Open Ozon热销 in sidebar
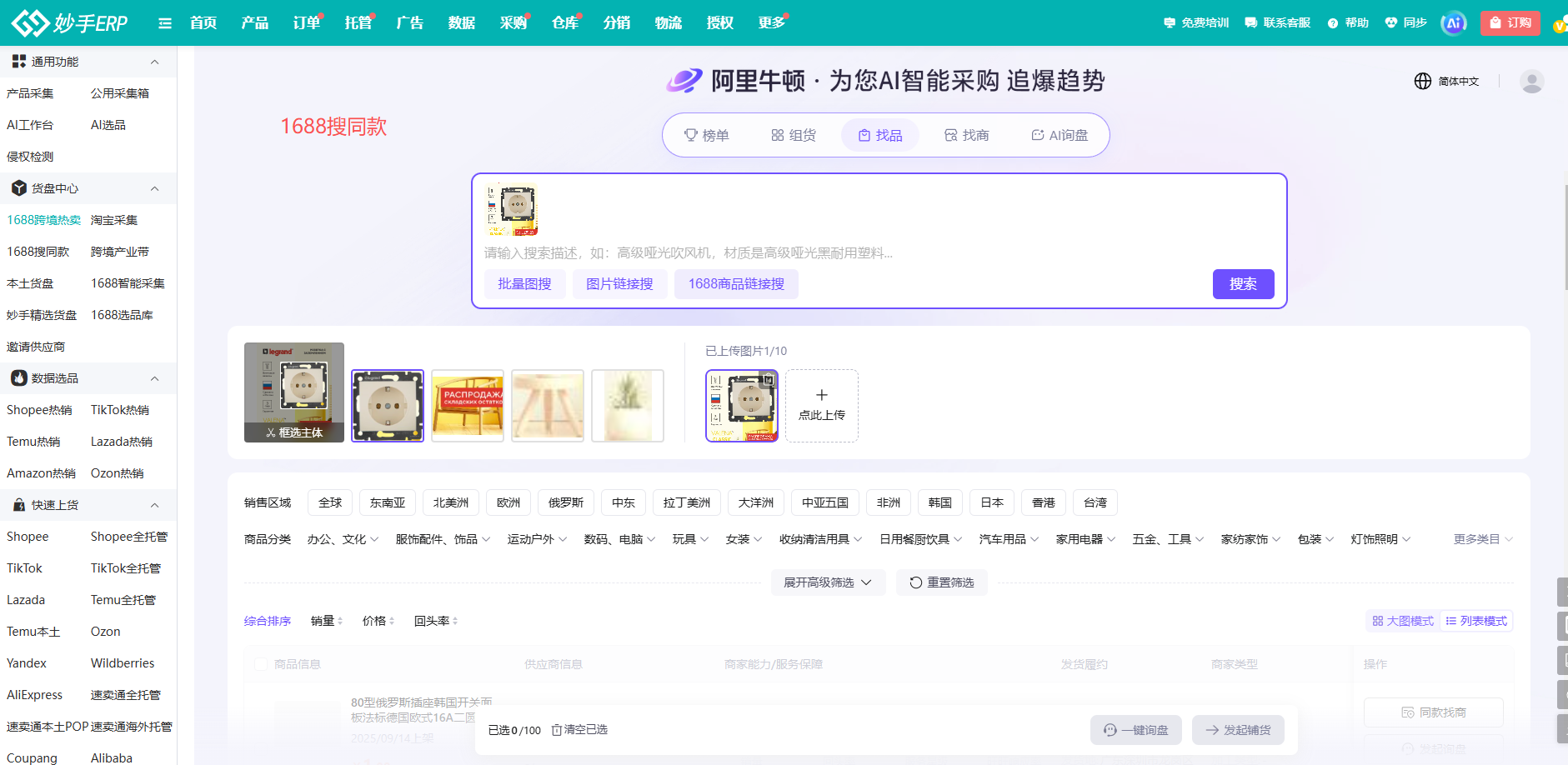 [x=118, y=473]
